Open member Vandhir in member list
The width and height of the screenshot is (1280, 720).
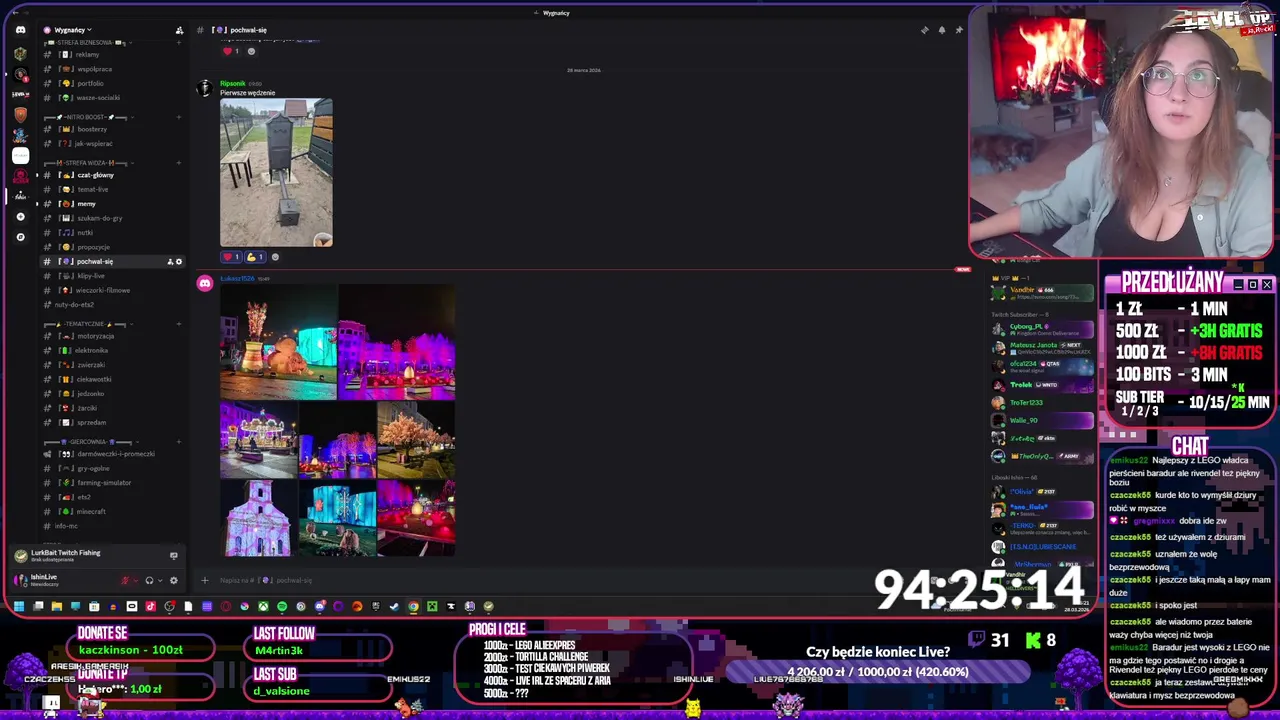(1042, 292)
